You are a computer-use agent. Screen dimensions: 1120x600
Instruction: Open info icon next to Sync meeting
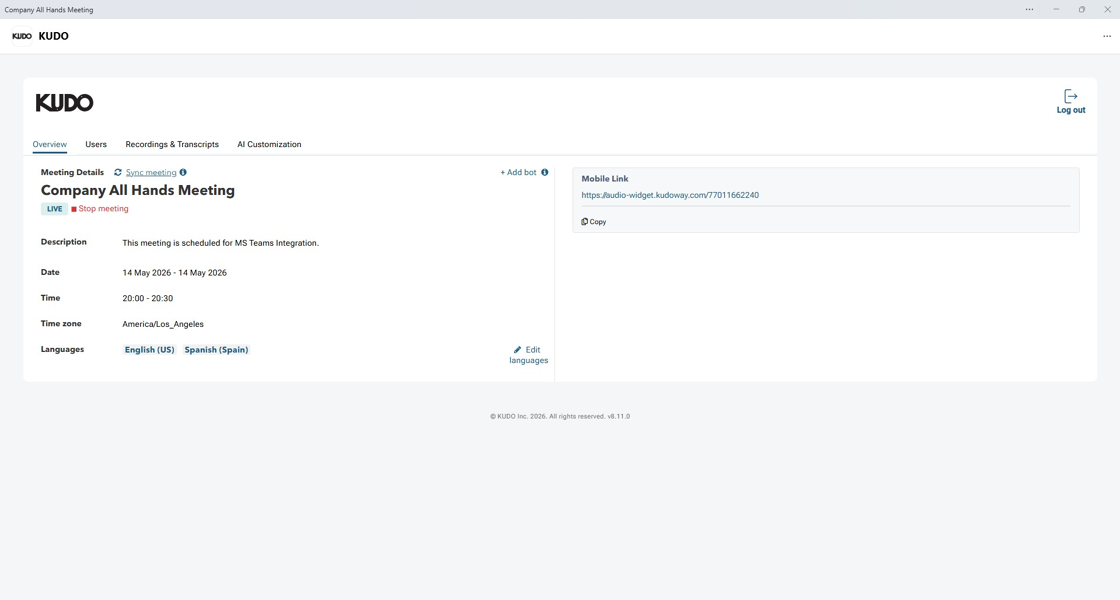coord(183,172)
